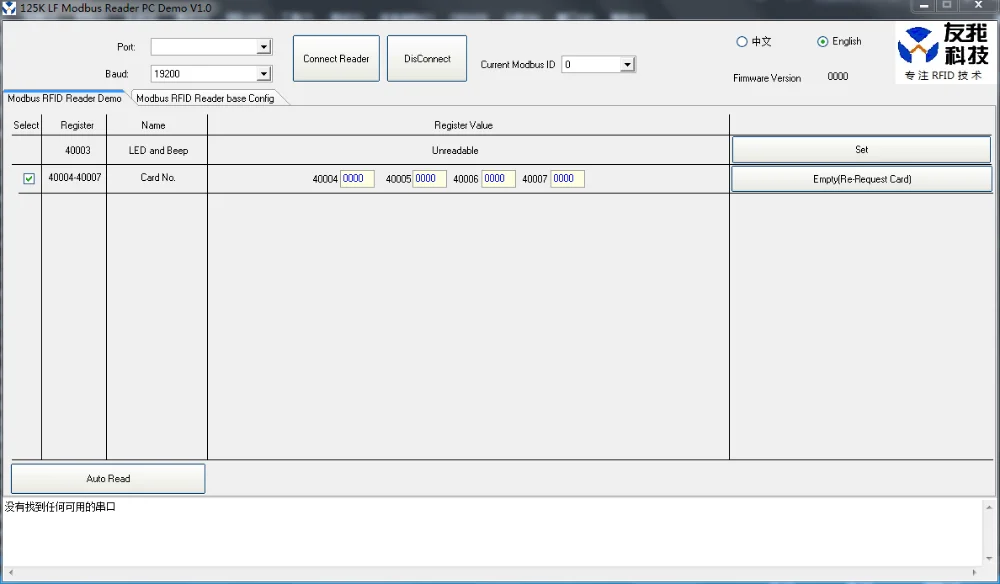Open Modbus RFID Reader base Config tab
Image resolution: width=1000 pixels, height=584 pixels.
coord(205,98)
